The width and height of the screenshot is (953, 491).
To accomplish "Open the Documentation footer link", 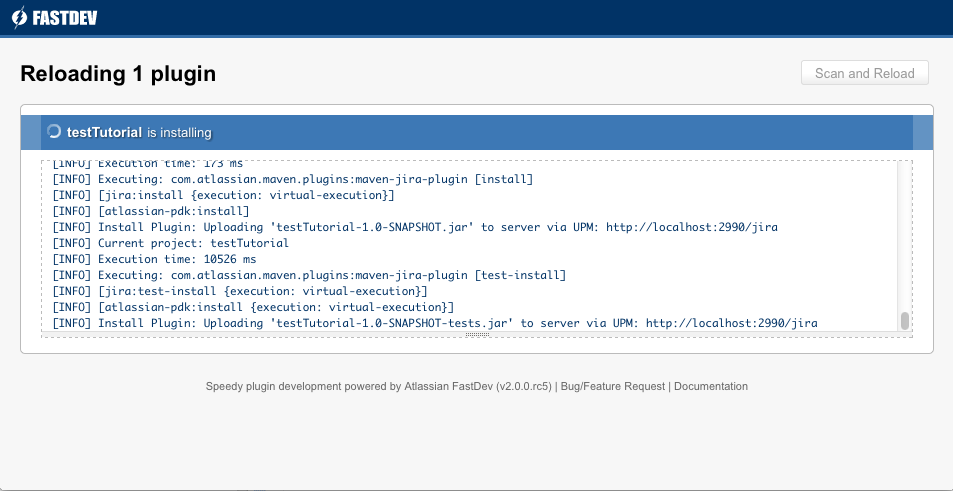I will [x=710, y=386].
